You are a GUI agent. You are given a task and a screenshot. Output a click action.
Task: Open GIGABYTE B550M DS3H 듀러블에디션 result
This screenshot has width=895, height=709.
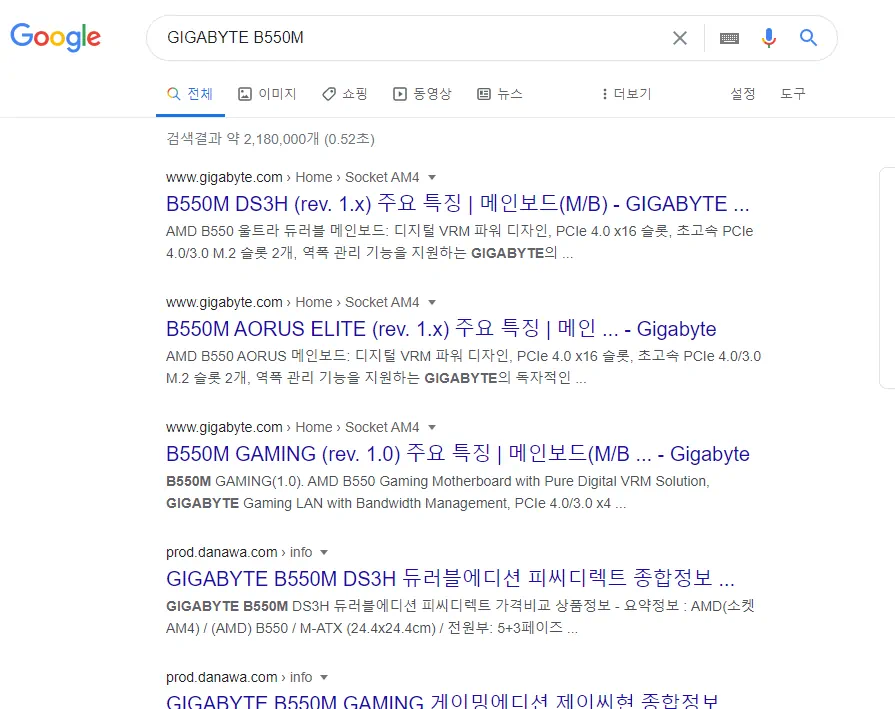[x=450, y=579]
